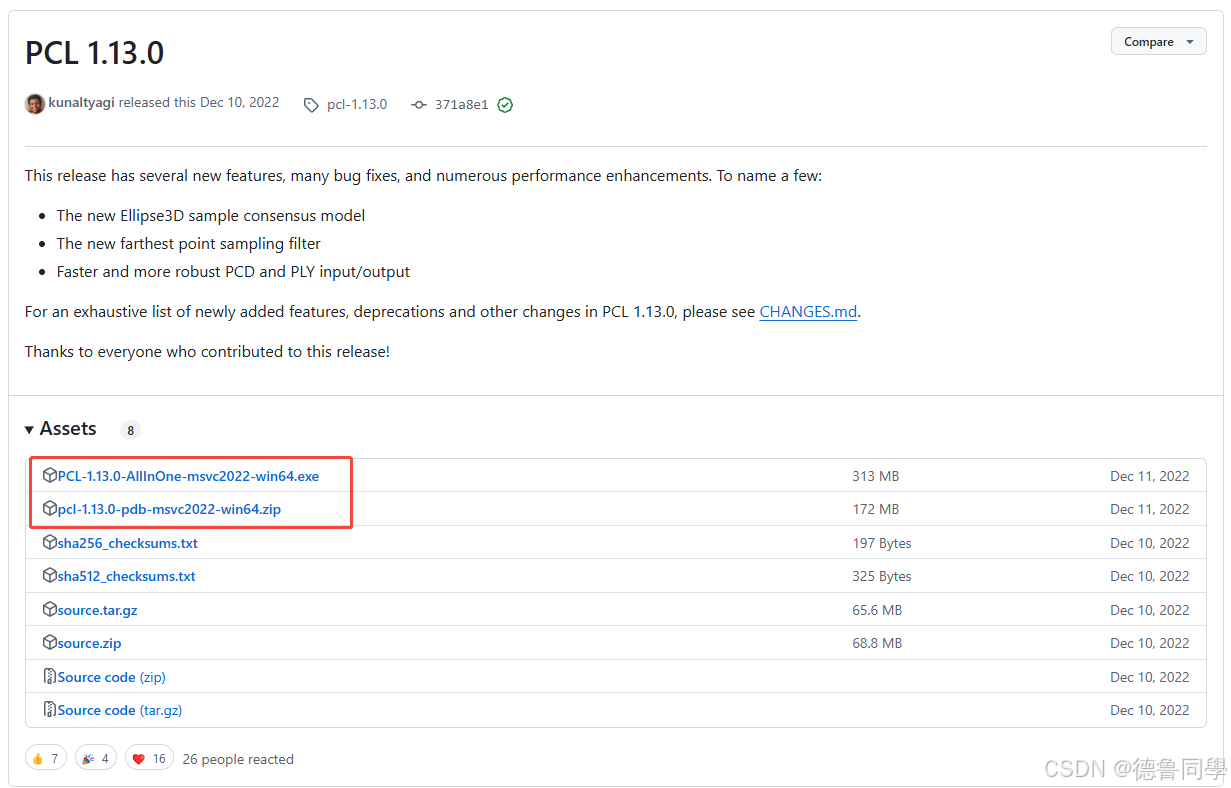1231x788 pixels.
Task: Click 'Thanks to everyone who contributed' line
Action: pos(207,352)
